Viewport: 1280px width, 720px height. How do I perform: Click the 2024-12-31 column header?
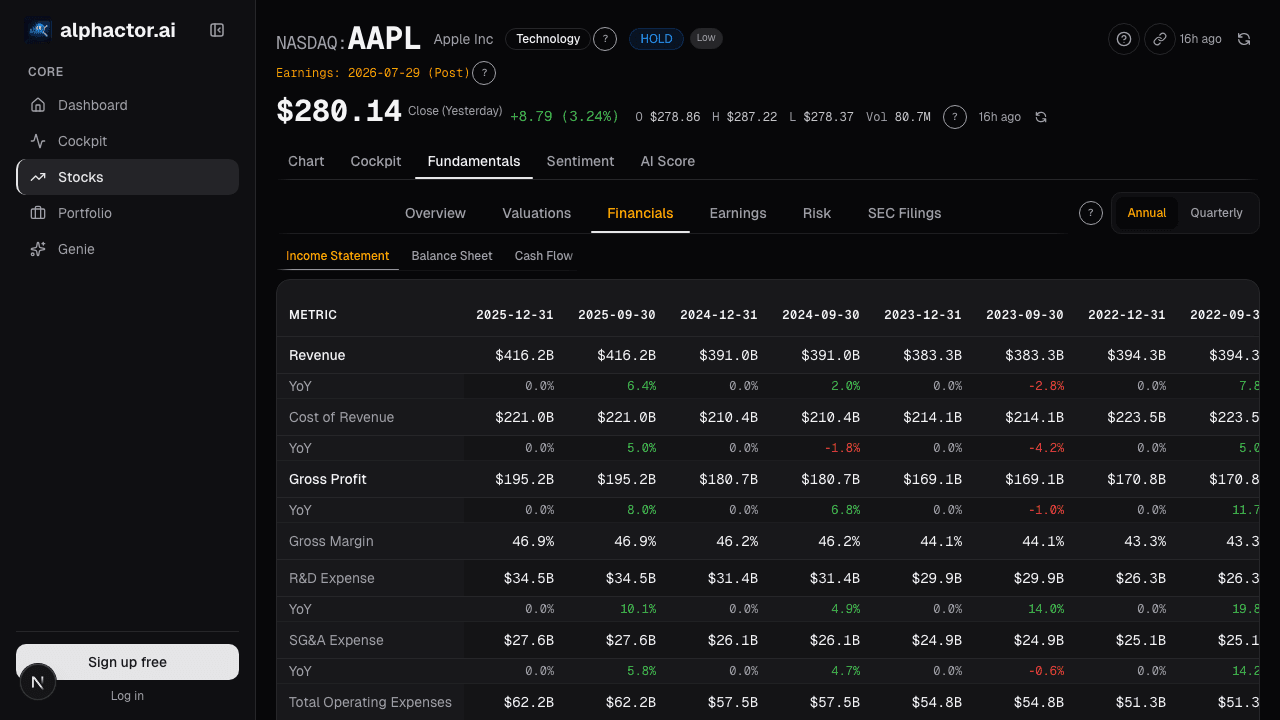[718, 315]
